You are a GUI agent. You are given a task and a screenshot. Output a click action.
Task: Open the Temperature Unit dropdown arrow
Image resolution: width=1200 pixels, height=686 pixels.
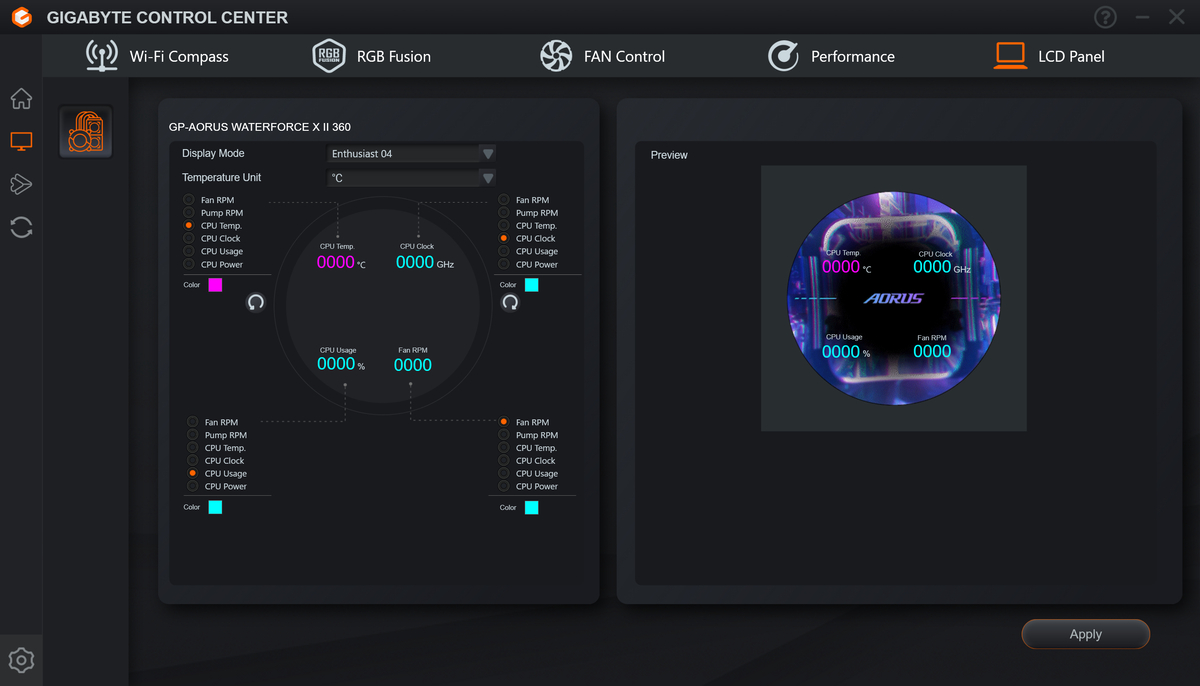click(488, 178)
